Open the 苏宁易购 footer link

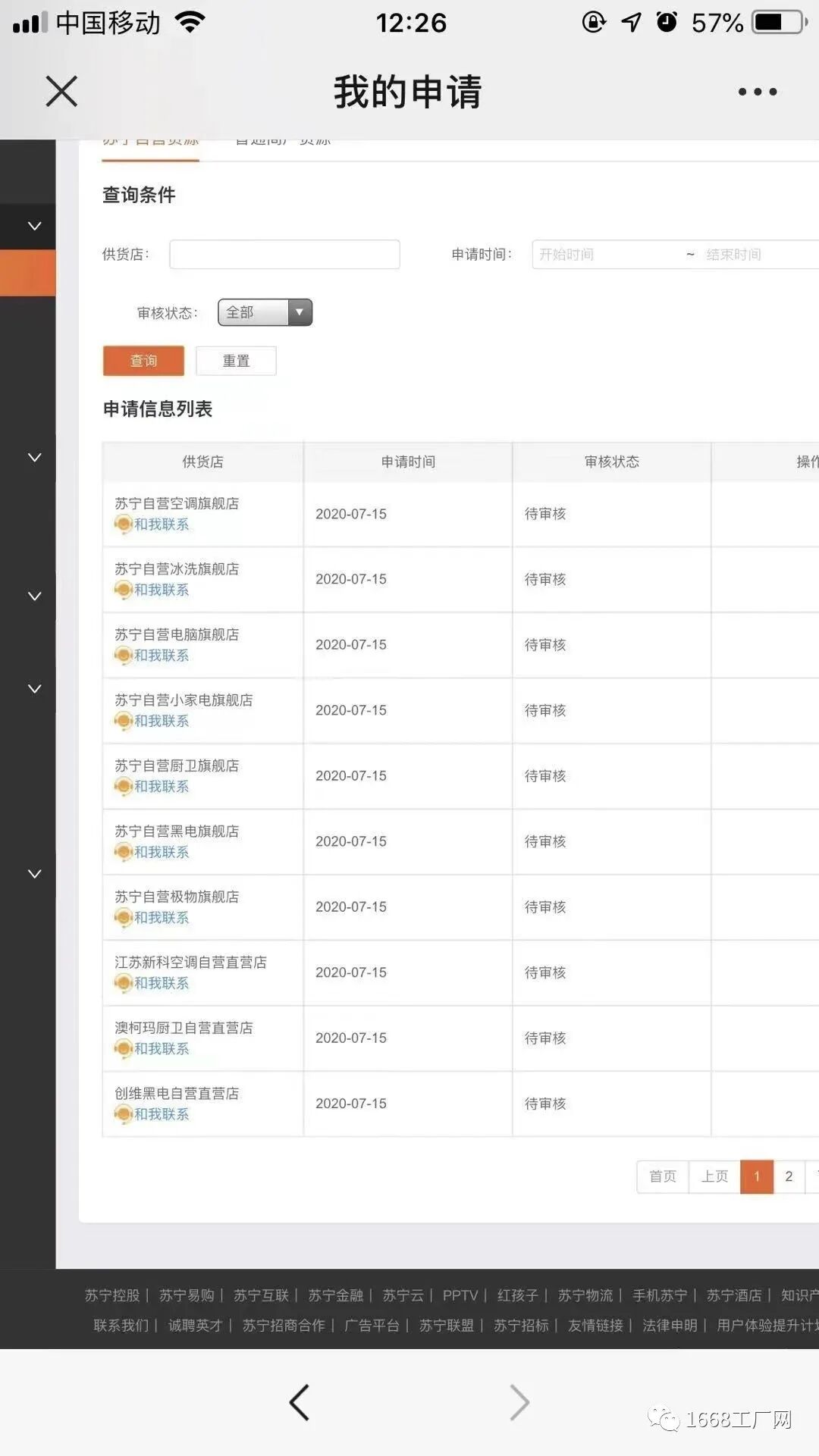[x=187, y=1295]
